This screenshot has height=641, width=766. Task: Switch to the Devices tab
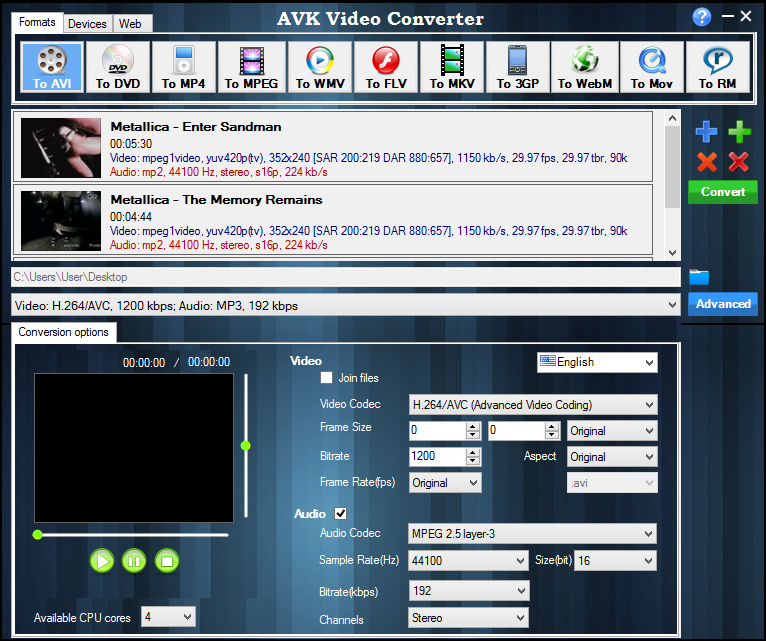click(x=87, y=23)
